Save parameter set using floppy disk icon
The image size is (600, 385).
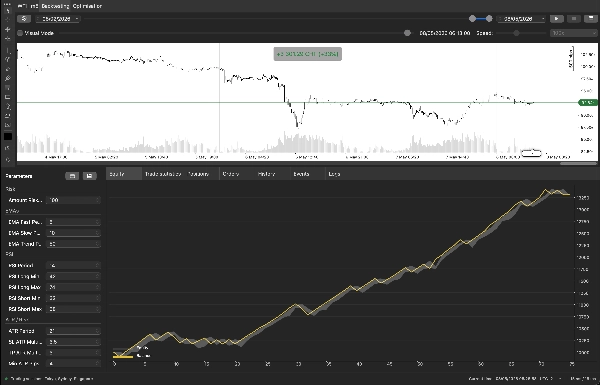point(90,176)
